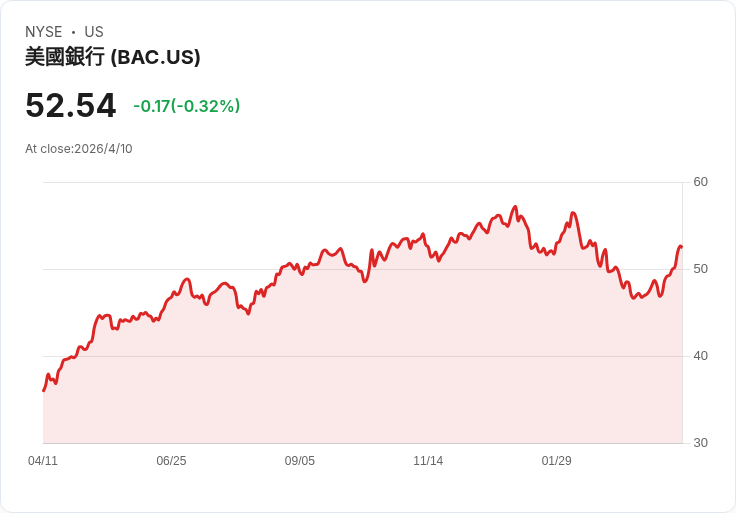The height and width of the screenshot is (513, 736).
Task: Select the US market label
Action: 94,32
